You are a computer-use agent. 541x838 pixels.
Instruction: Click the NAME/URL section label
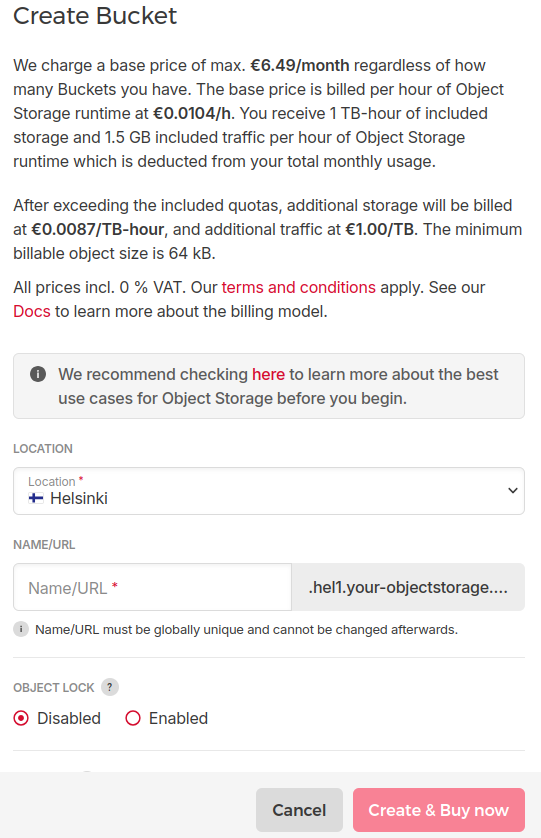(x=44, y=545)
